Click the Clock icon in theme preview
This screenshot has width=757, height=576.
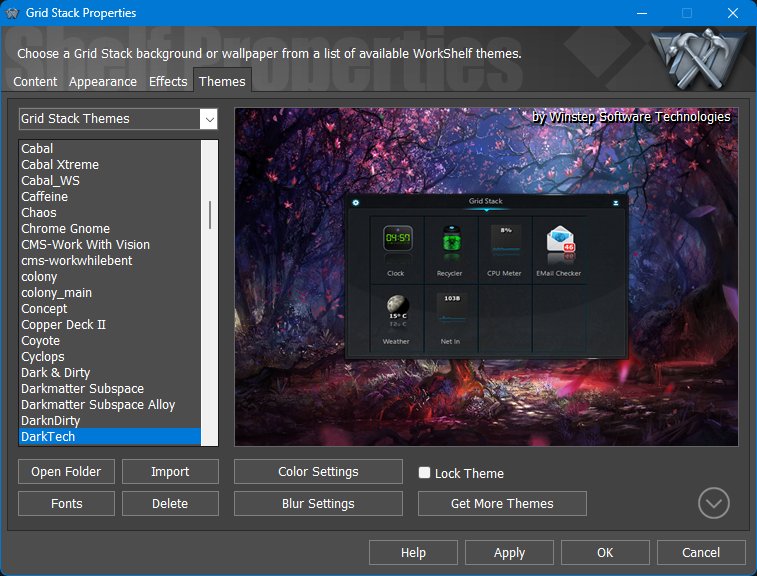coord(397,238)
